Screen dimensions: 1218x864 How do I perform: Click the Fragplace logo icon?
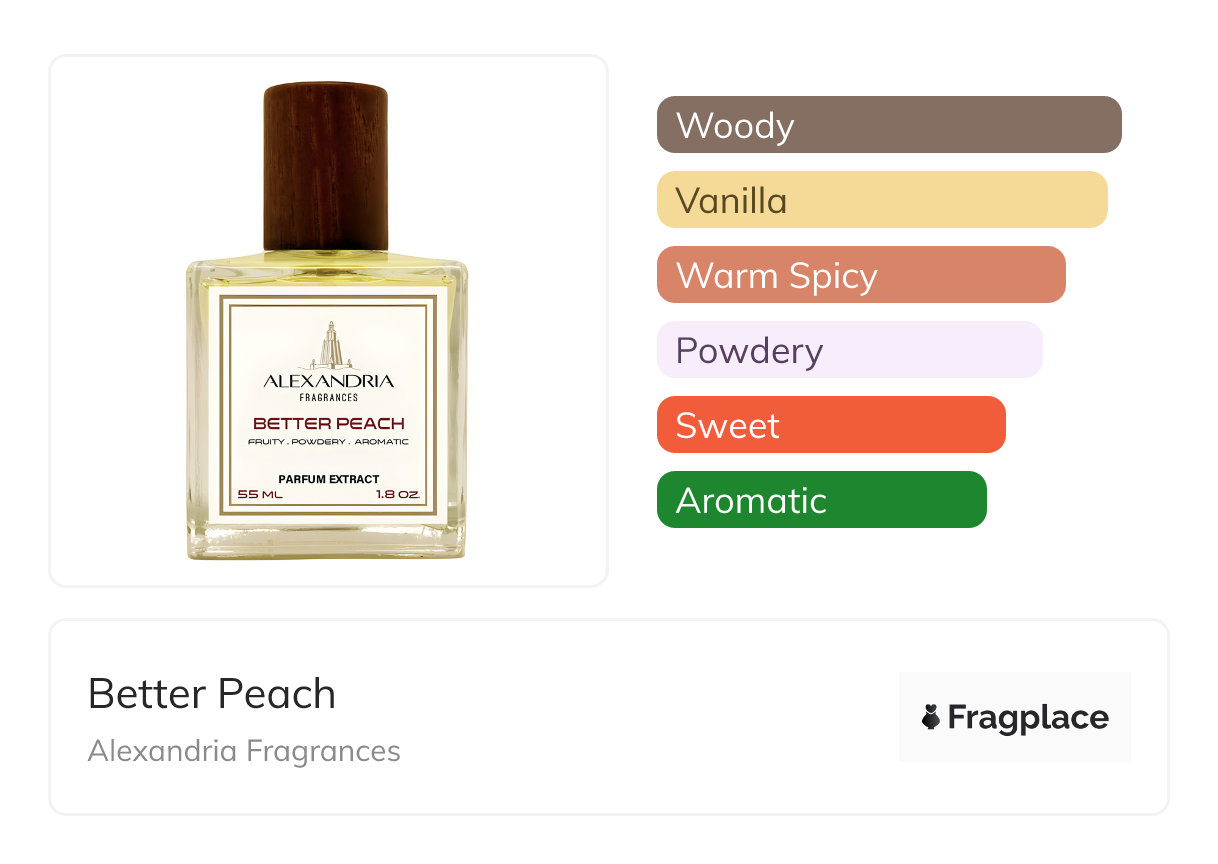click(x=931, y=717)
